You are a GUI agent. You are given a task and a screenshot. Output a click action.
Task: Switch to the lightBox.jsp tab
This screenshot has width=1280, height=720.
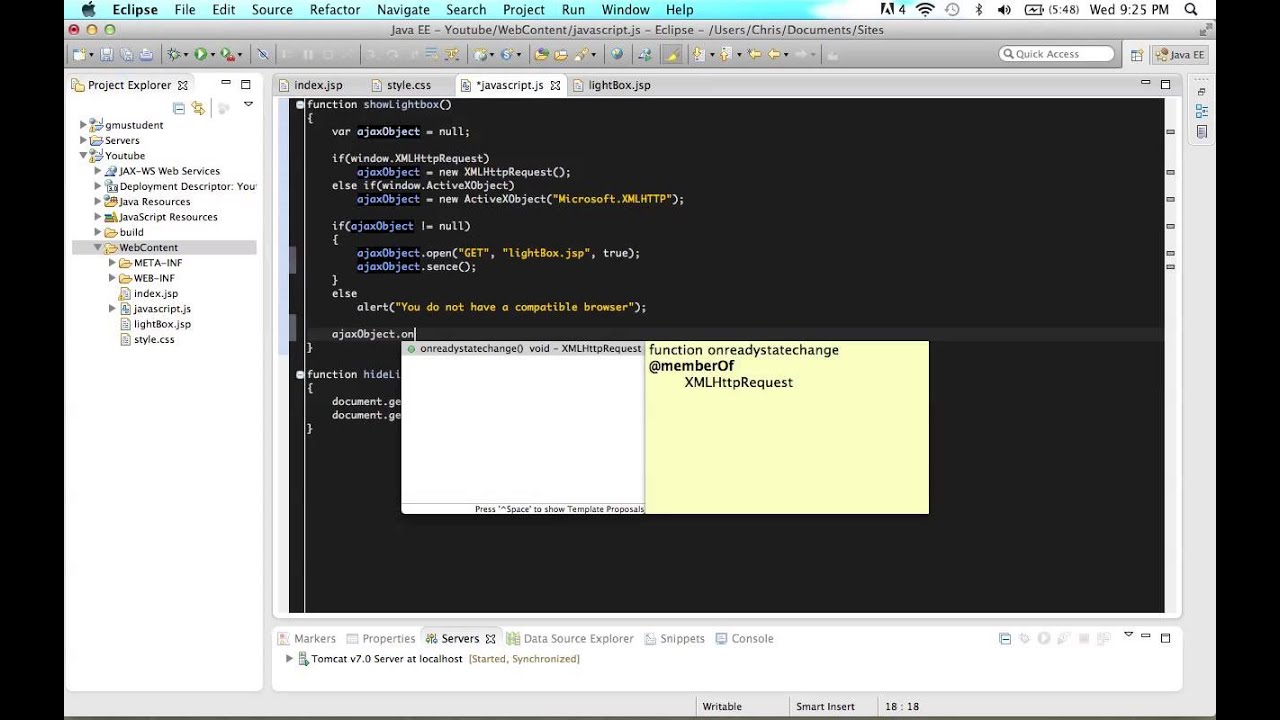tap(619, 85)
